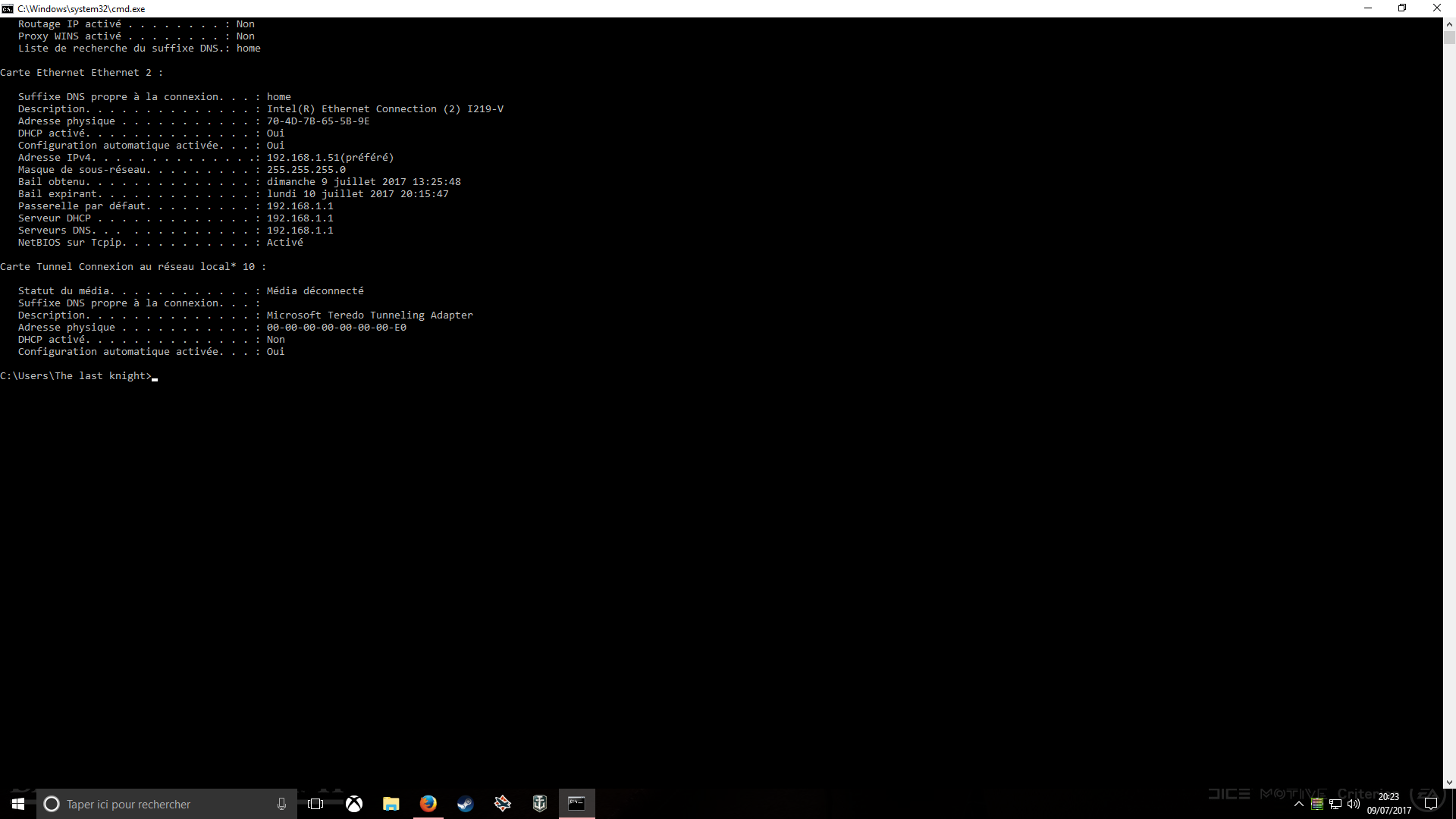Open Steam from the taskbar
Screen dimensions: 1456x819
[x=465, y=804]
